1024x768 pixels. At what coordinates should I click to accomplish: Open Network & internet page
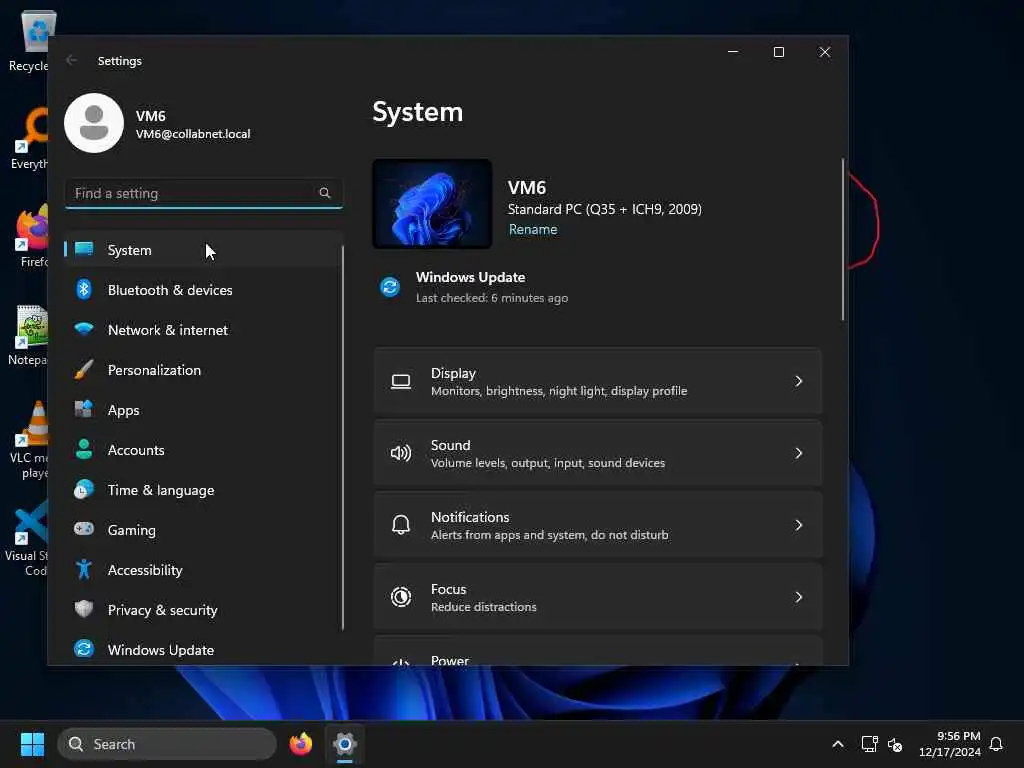(203, 330)
